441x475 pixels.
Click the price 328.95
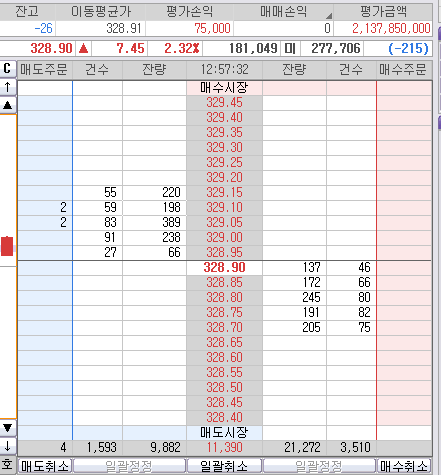(x=224, y=253)
